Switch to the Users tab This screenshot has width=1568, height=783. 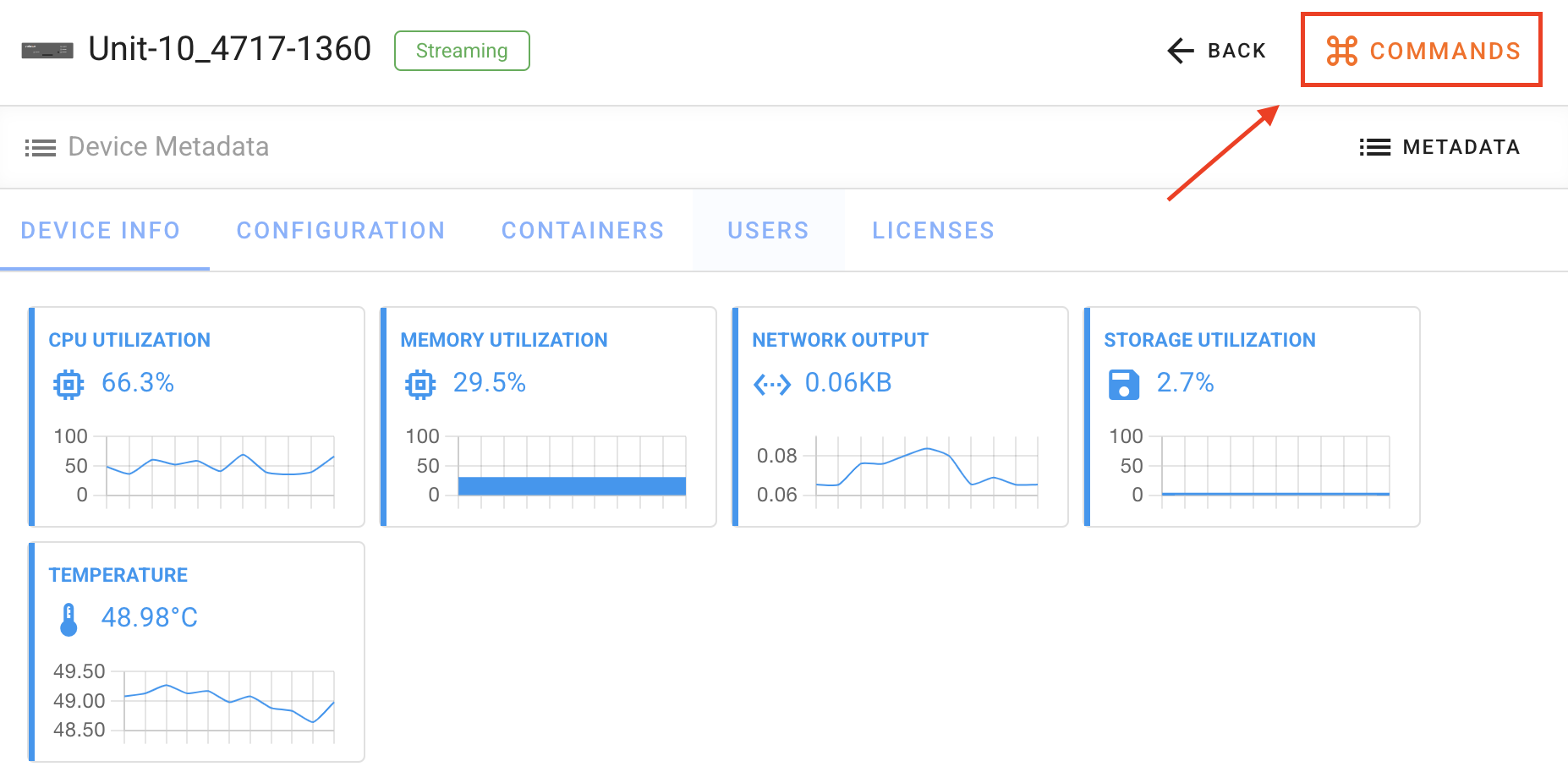coord(768,230)
